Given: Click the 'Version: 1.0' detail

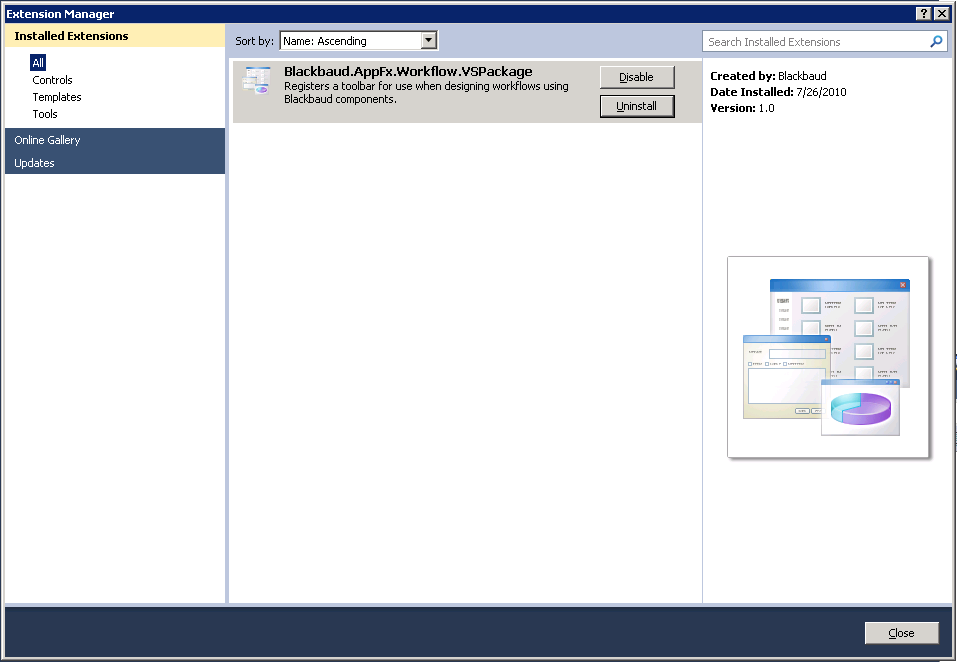Looking at the screenshot, I should (x=742, y=108).
